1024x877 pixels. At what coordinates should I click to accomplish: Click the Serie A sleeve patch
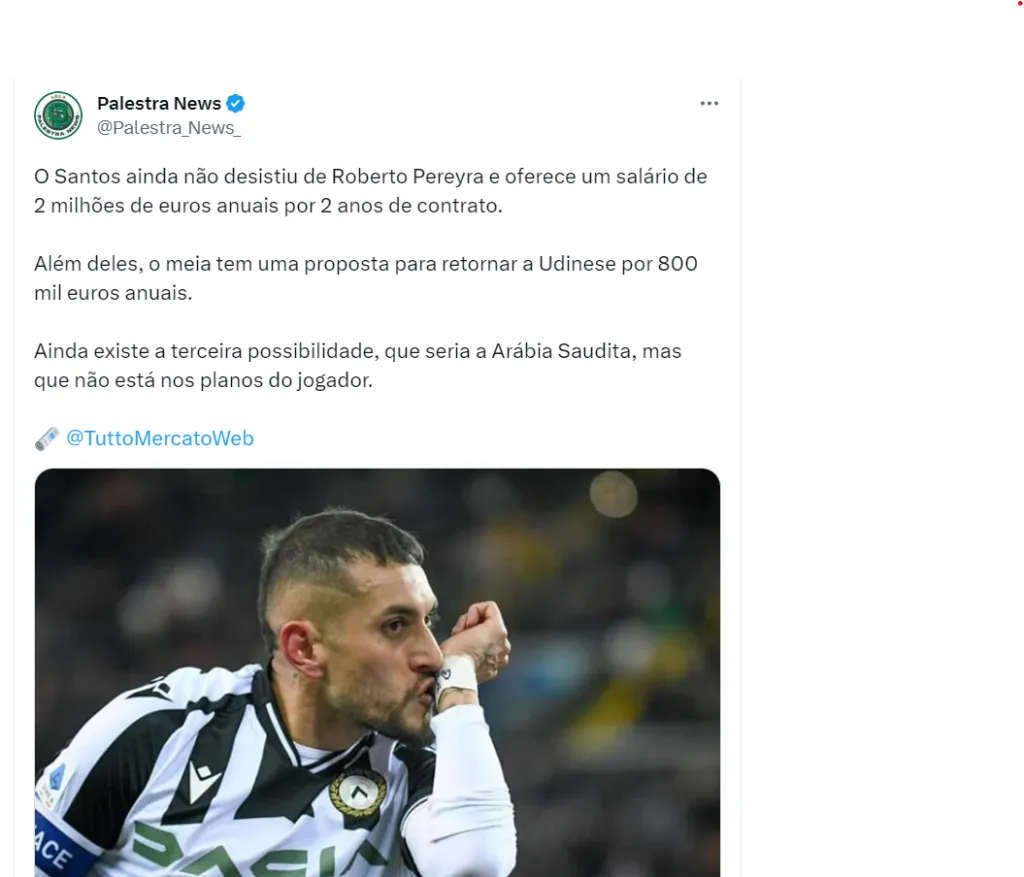[54, 784]
